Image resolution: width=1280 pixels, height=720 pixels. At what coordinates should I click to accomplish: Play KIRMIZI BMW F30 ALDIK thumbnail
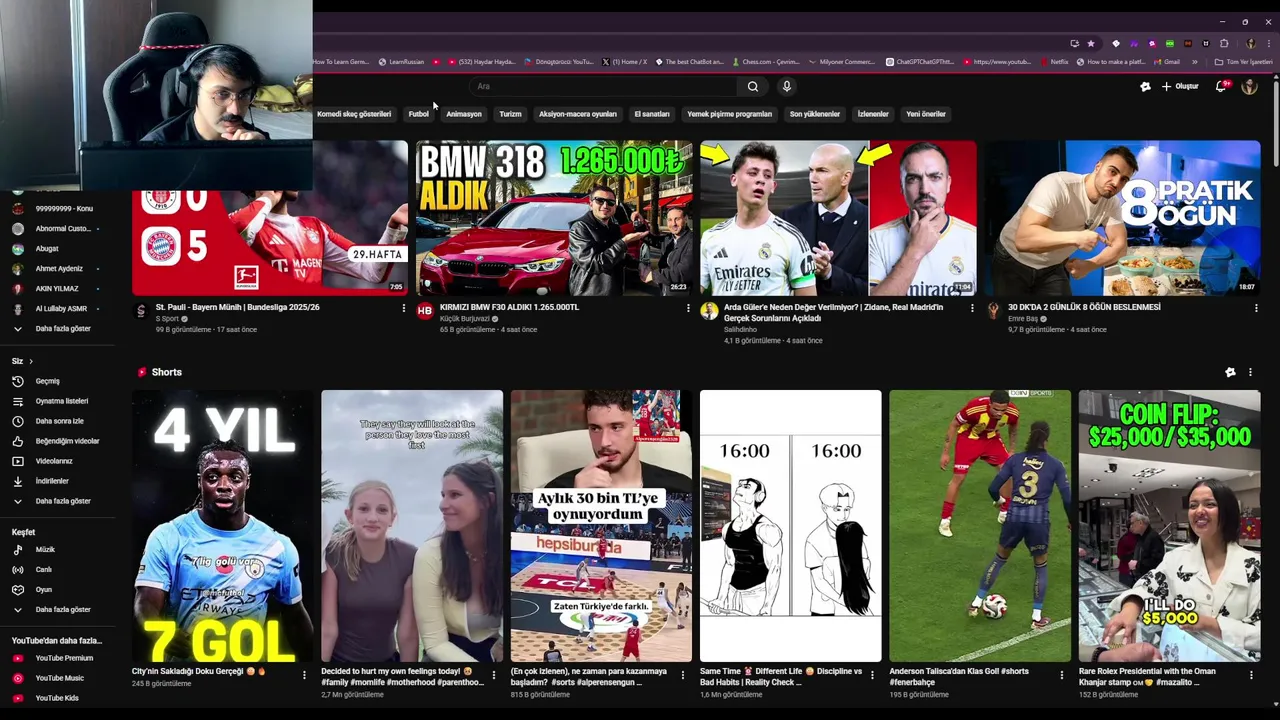[x=554, y=218]
